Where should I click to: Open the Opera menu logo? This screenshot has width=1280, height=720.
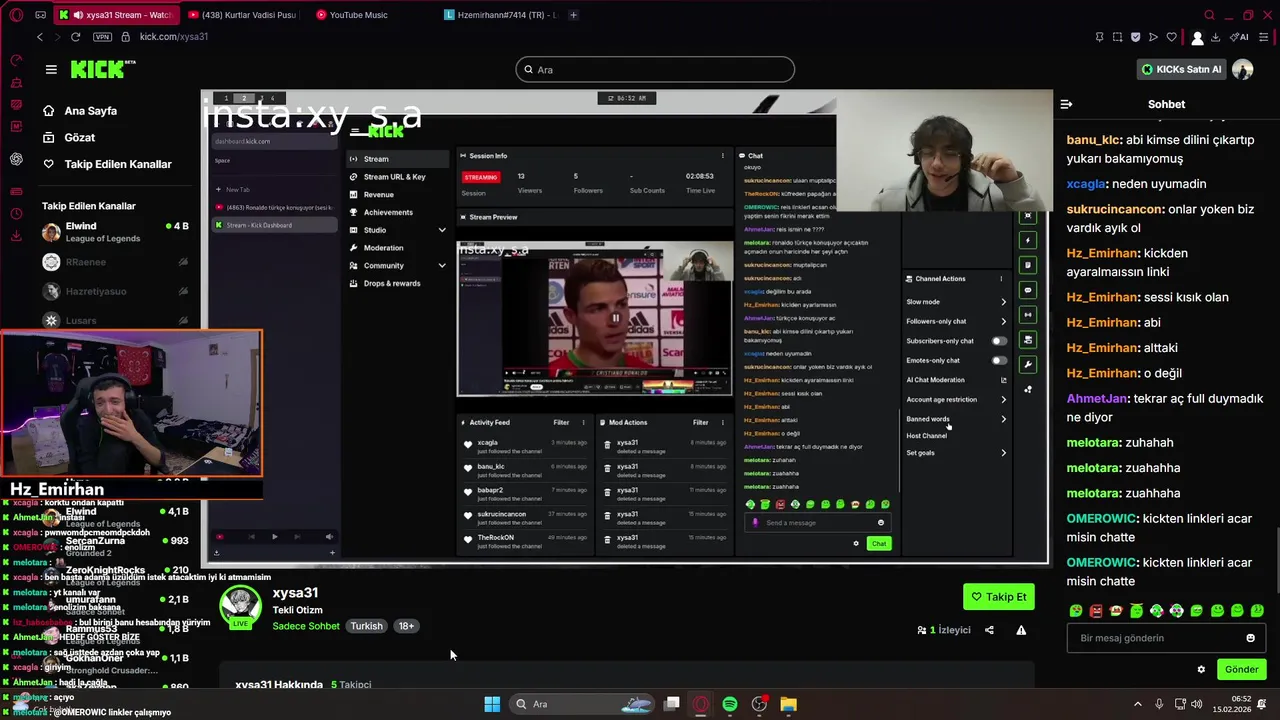[x=16, y=15]
